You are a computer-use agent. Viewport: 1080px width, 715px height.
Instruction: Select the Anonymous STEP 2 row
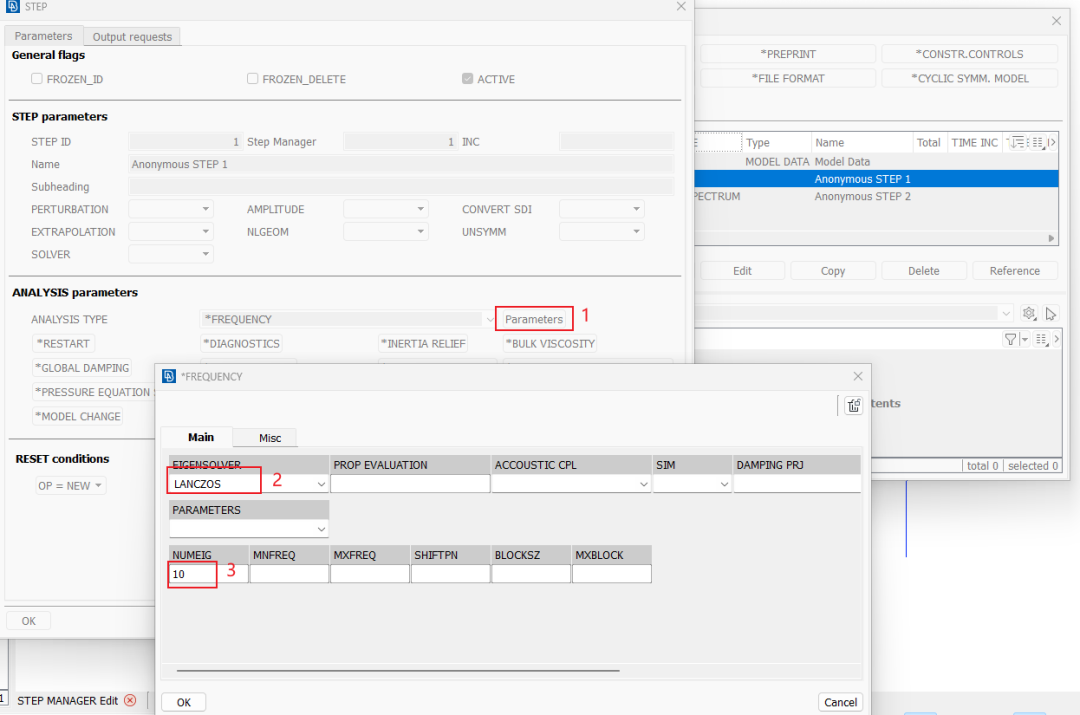(876, 196)
